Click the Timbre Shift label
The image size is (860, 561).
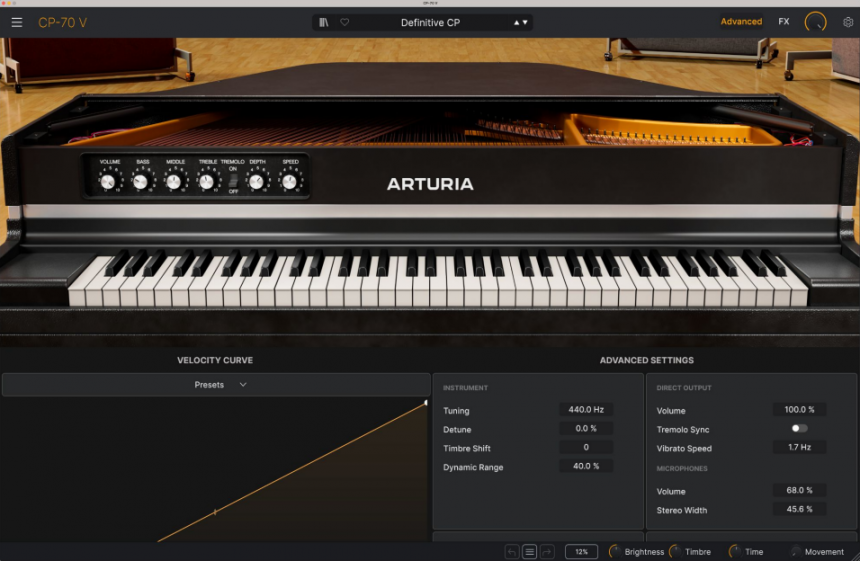click(x=467, y=448)
